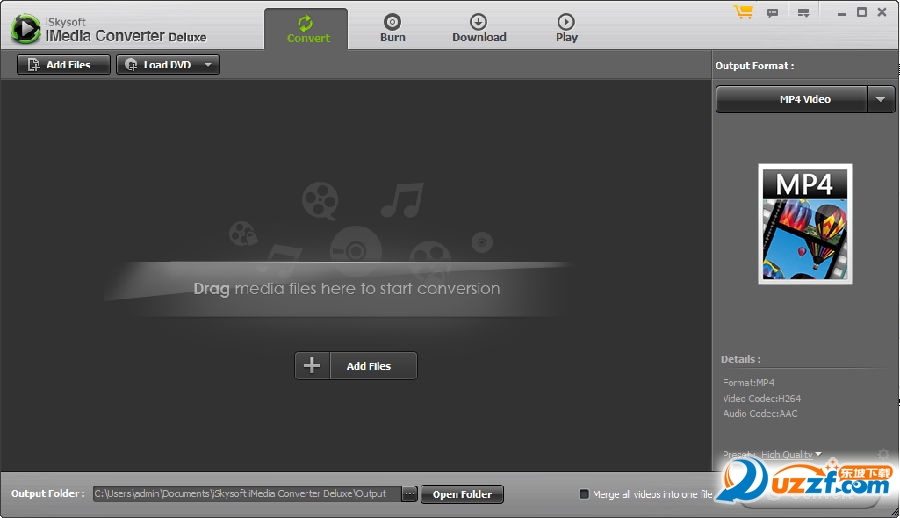The image size is (900, 518).
Task: Click the 'Format:MP4' details text
Action: (748, 382)
